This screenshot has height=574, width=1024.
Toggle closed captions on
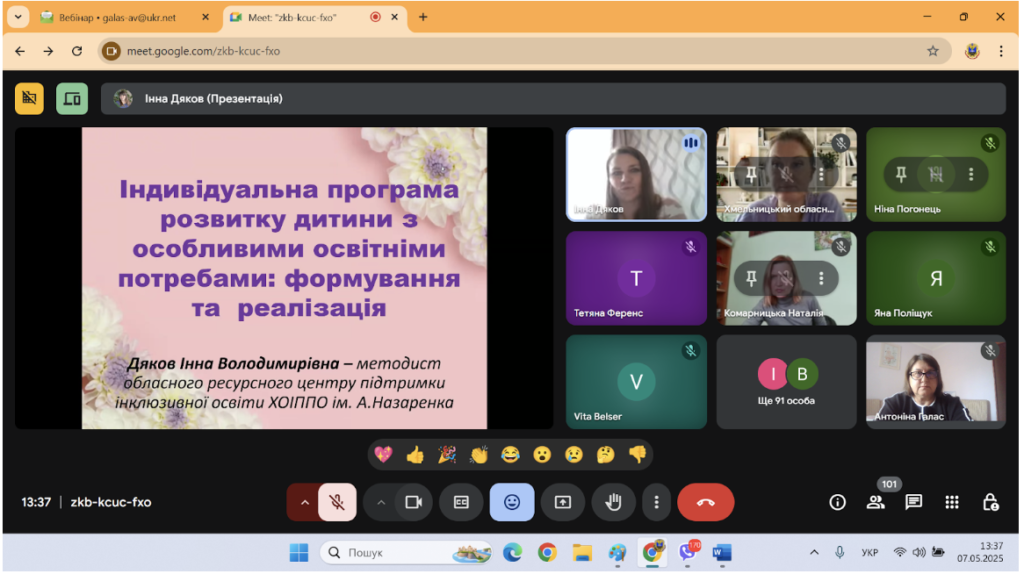[x=462, y=503]
